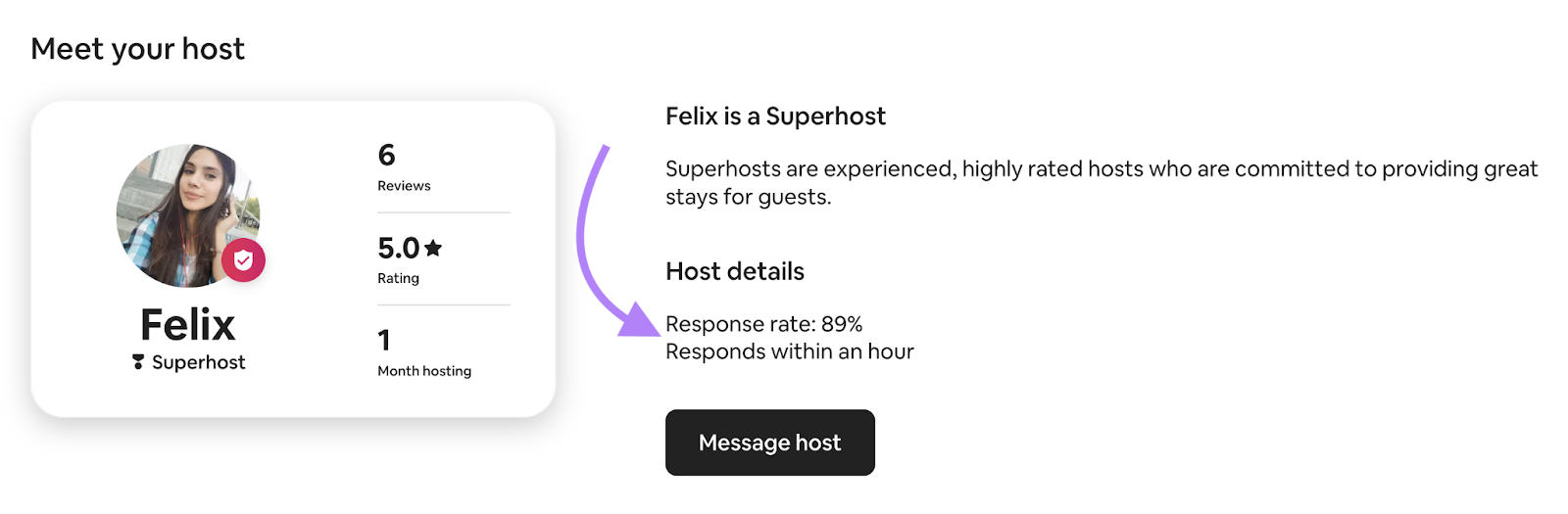The image size is (1568, 514).
Task: Click the Host details heading
Action: click(x=734, y=271)
